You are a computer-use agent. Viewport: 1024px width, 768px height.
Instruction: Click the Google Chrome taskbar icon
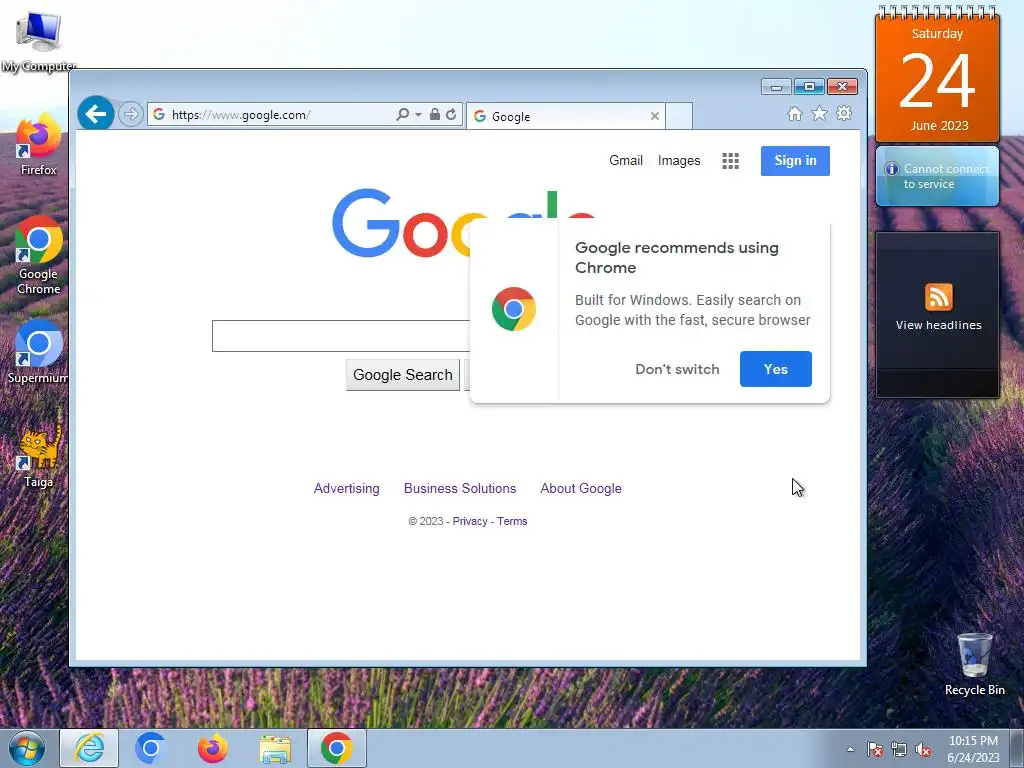click(x=337, y=748)
